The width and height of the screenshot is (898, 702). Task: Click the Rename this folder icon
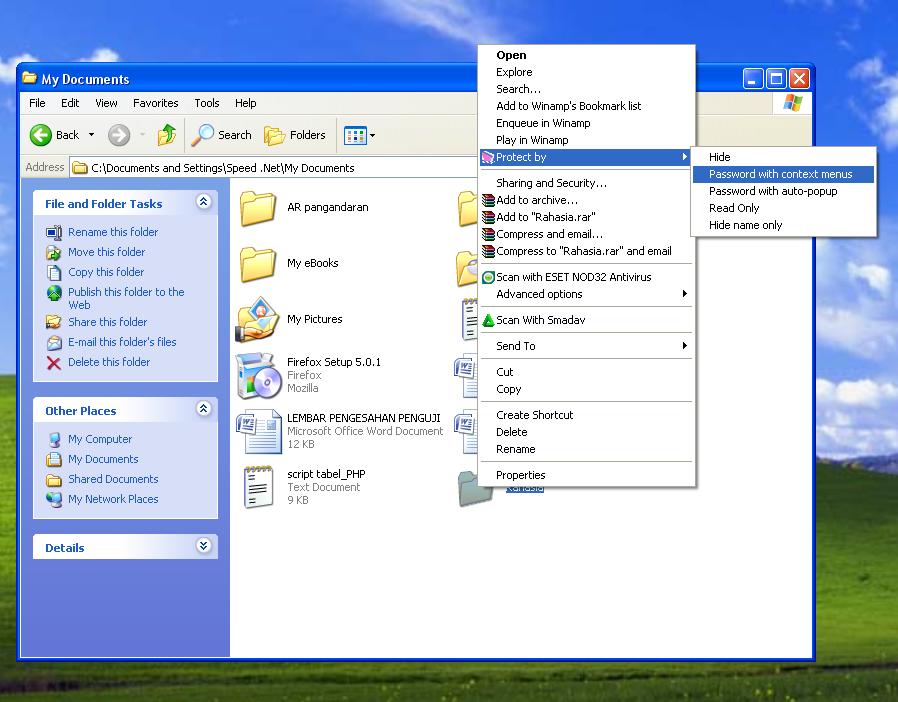pos(54,232)
